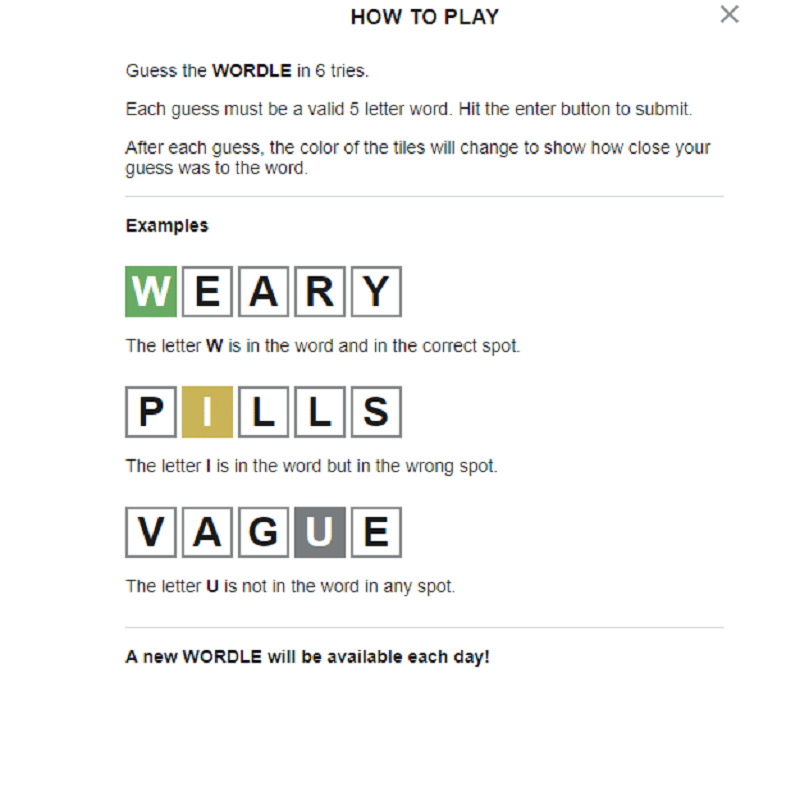
Task: Click the A tile in WEARY
Action: tap(263, 292)
